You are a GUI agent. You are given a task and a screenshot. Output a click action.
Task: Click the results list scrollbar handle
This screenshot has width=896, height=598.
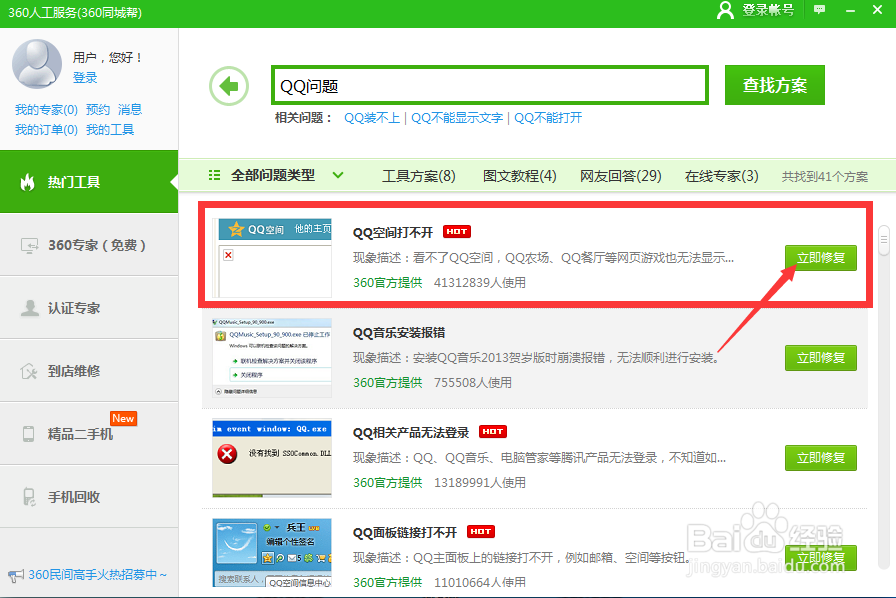(884, 240)
